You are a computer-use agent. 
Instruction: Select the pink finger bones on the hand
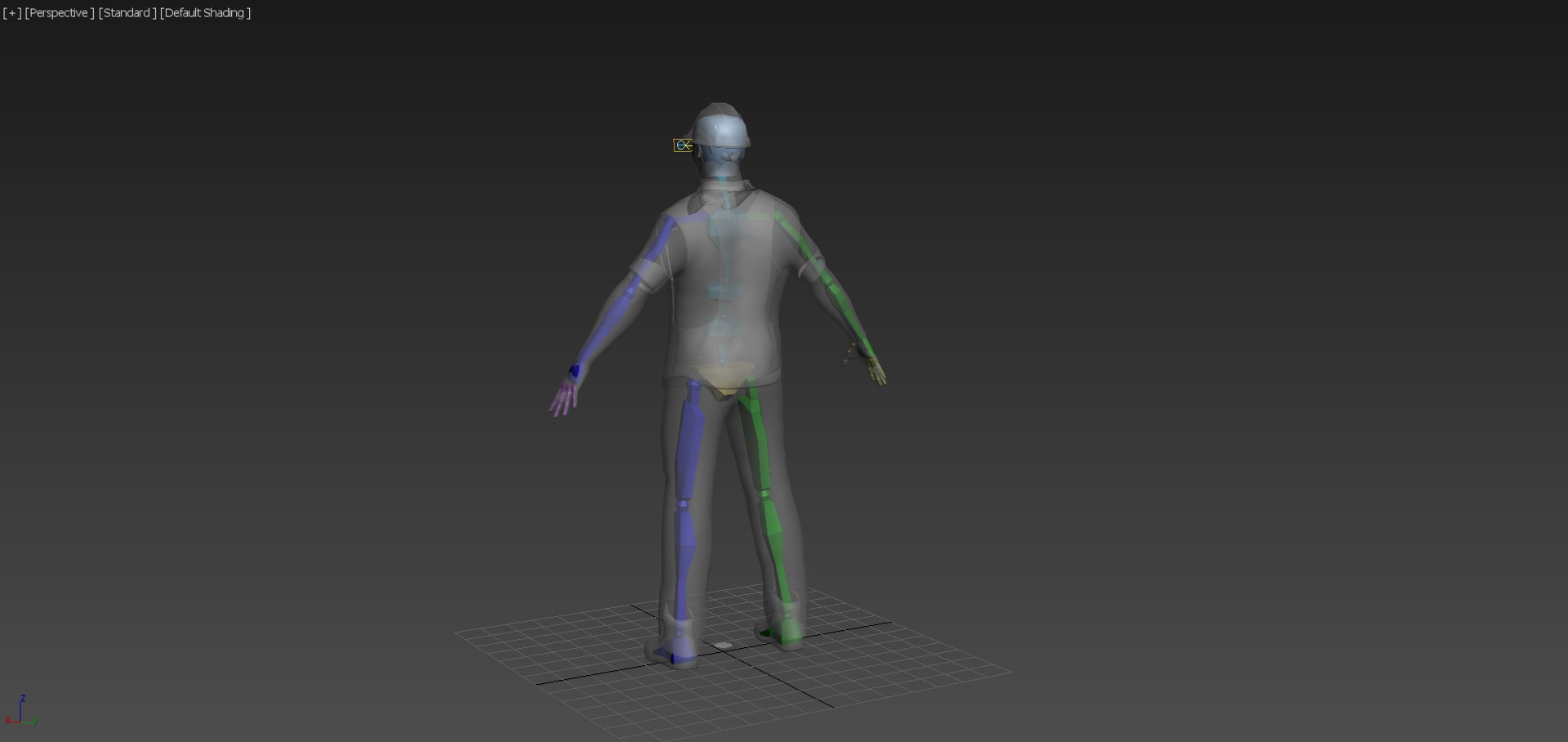563,399
